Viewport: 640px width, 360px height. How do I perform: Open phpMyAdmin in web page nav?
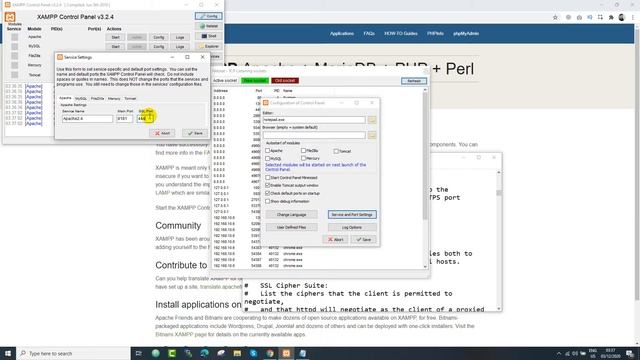(x=466, y=33)
